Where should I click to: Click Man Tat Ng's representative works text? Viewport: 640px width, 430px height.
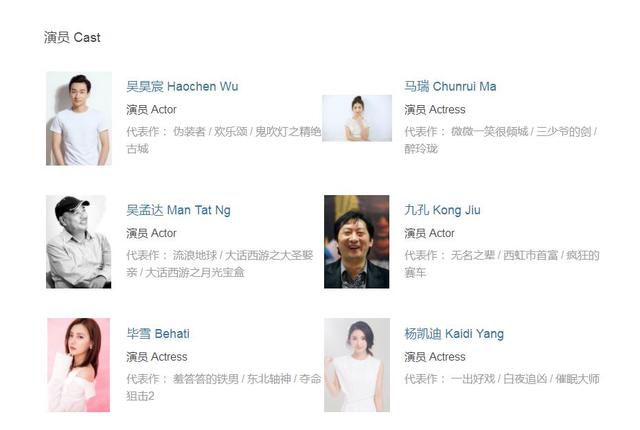[220, 264]
